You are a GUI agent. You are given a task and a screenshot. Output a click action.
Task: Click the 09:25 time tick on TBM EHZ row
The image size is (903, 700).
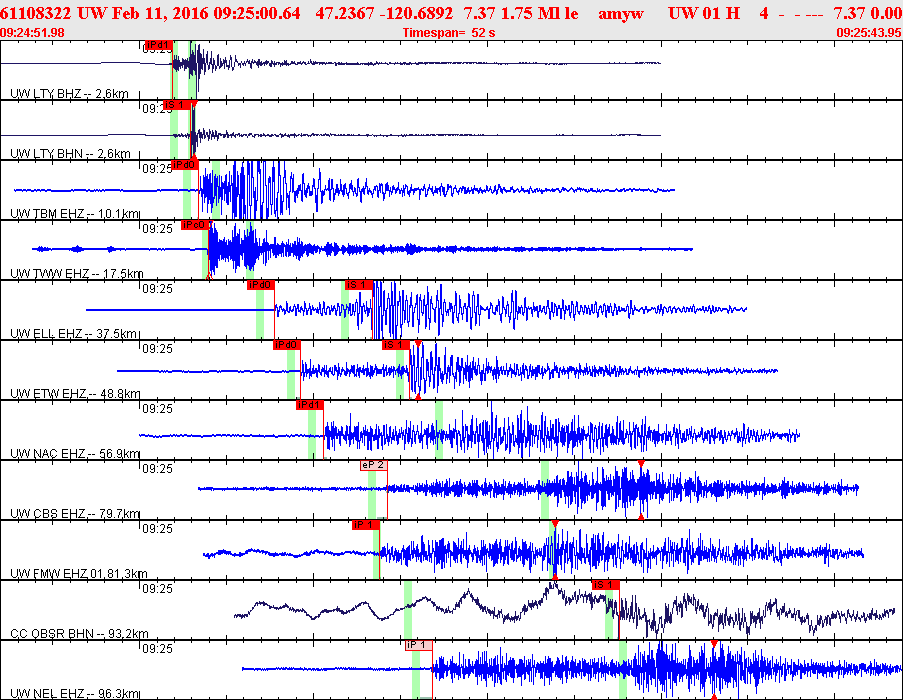(x=157, y=168)
